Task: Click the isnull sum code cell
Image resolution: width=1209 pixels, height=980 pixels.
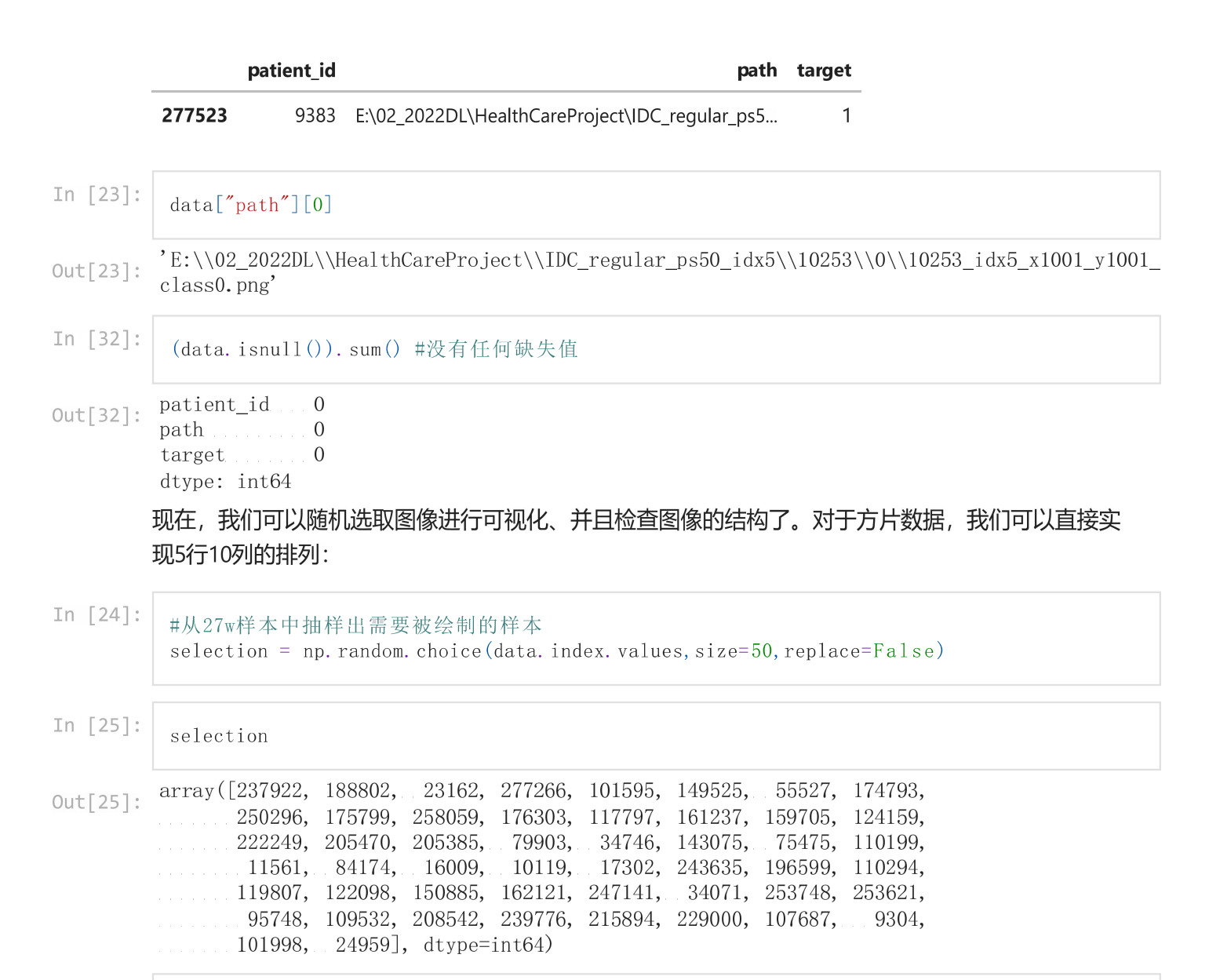Action: [x=656, y=349]
